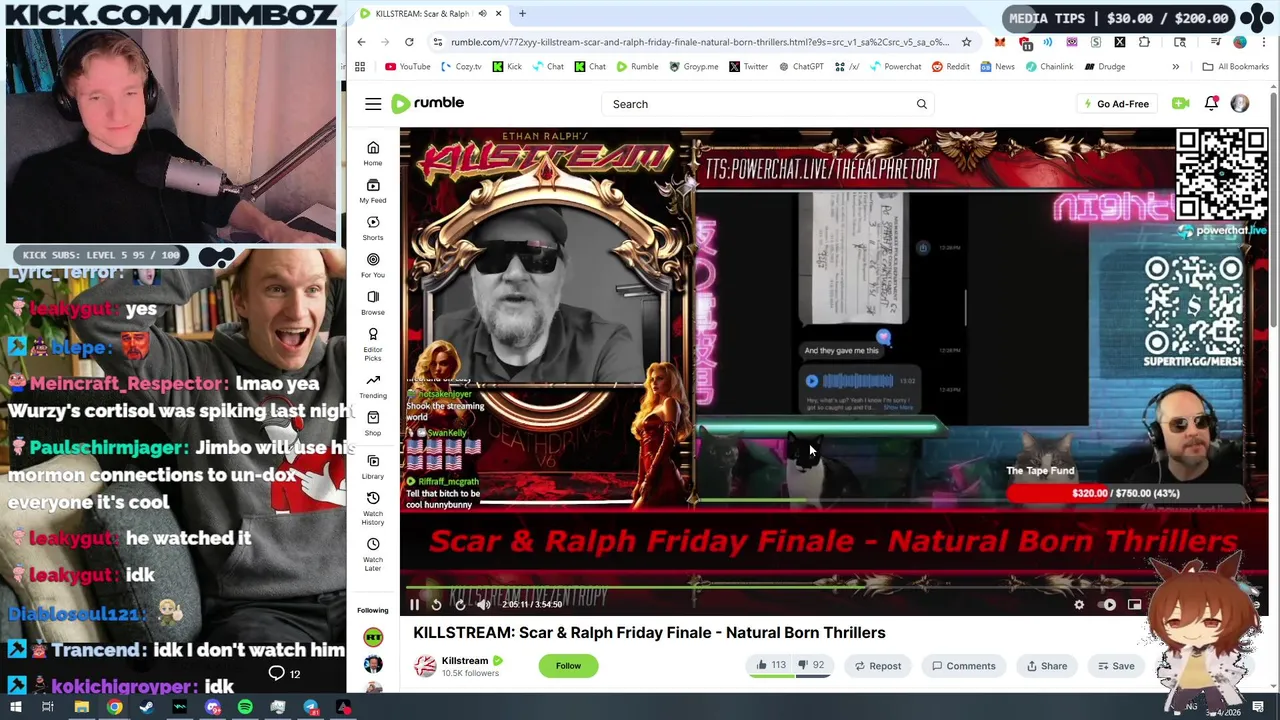This screenshot has height=720, width=1280.
Task: Open Watch History in the sidebar
Action: pyautogui.click(x=373, y=507)
